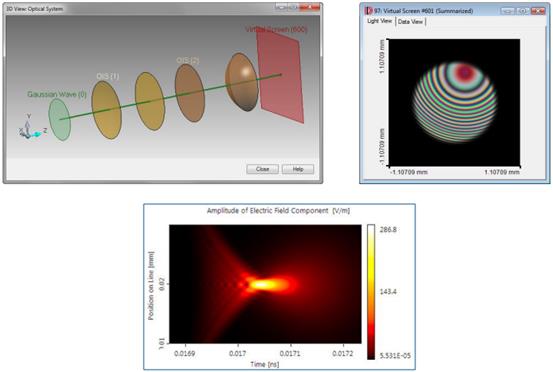Minimize the Virtual Screen #601 window

coord(508,11)
